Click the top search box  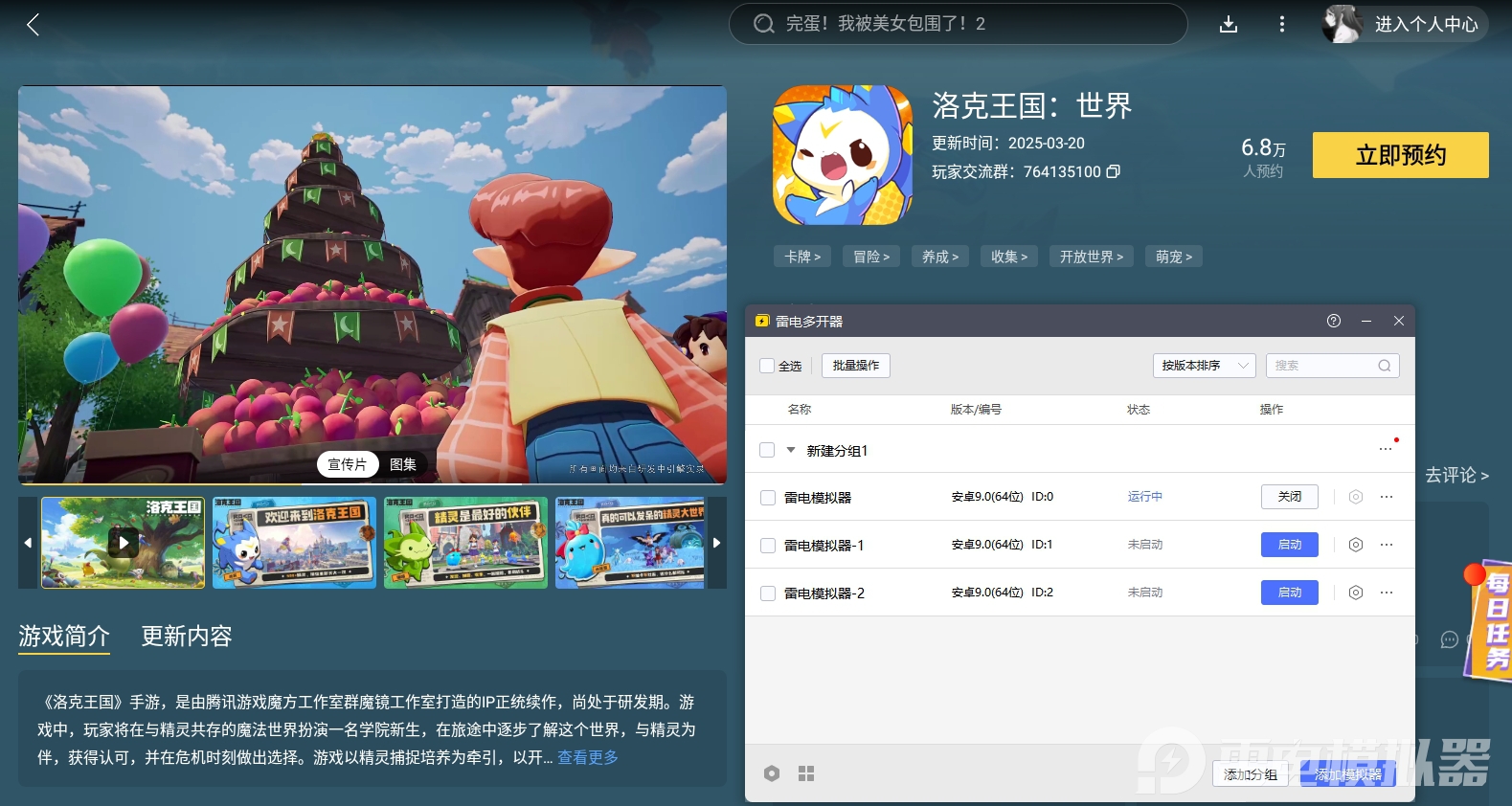point(959,24)
